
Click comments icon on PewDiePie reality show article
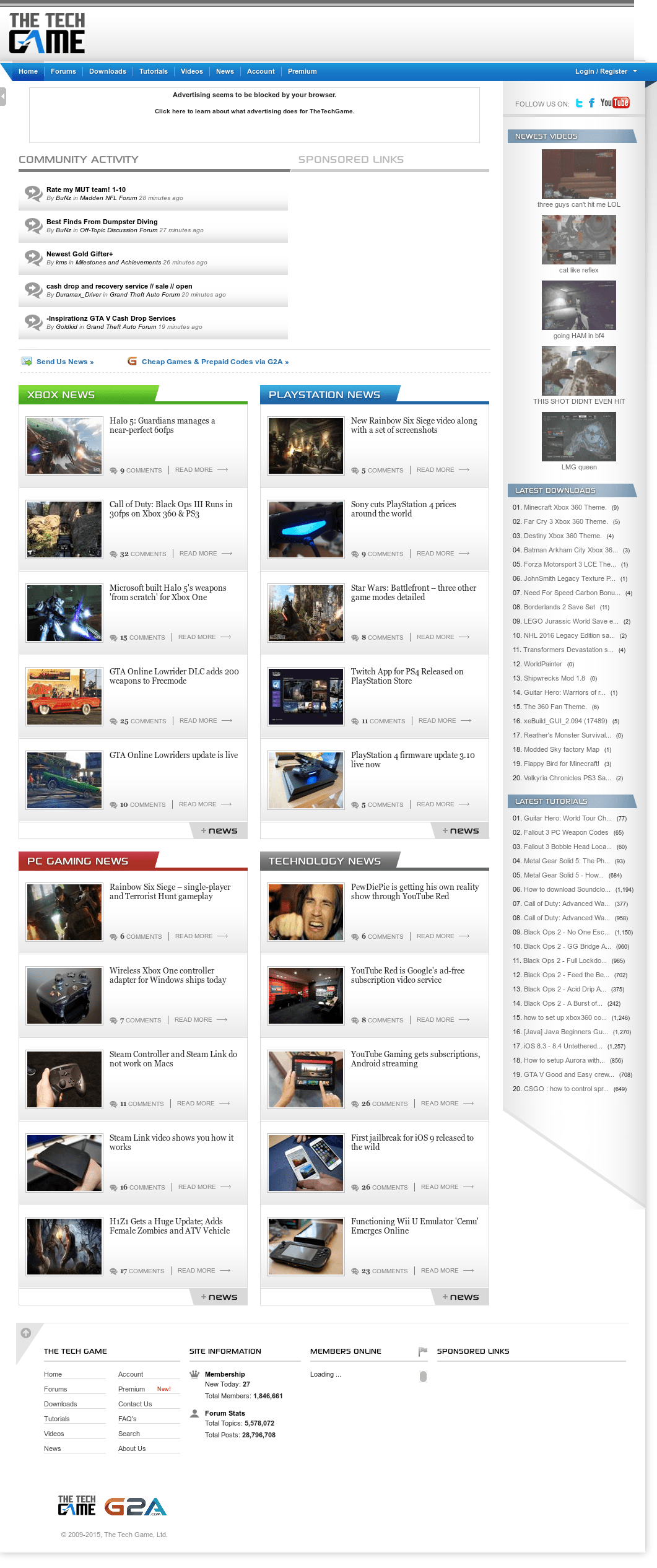coord(355,937)
